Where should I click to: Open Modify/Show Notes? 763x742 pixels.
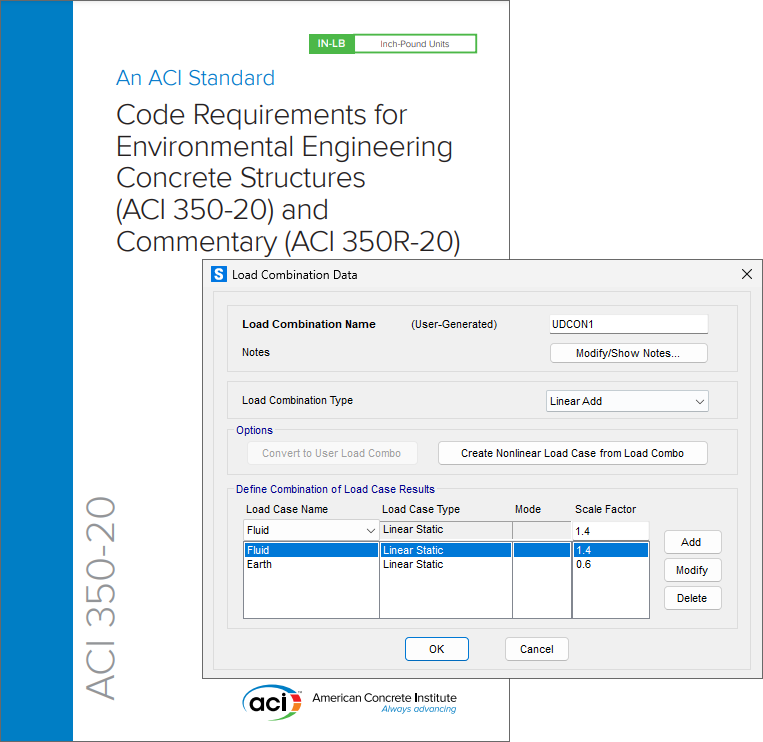[628, 353]
